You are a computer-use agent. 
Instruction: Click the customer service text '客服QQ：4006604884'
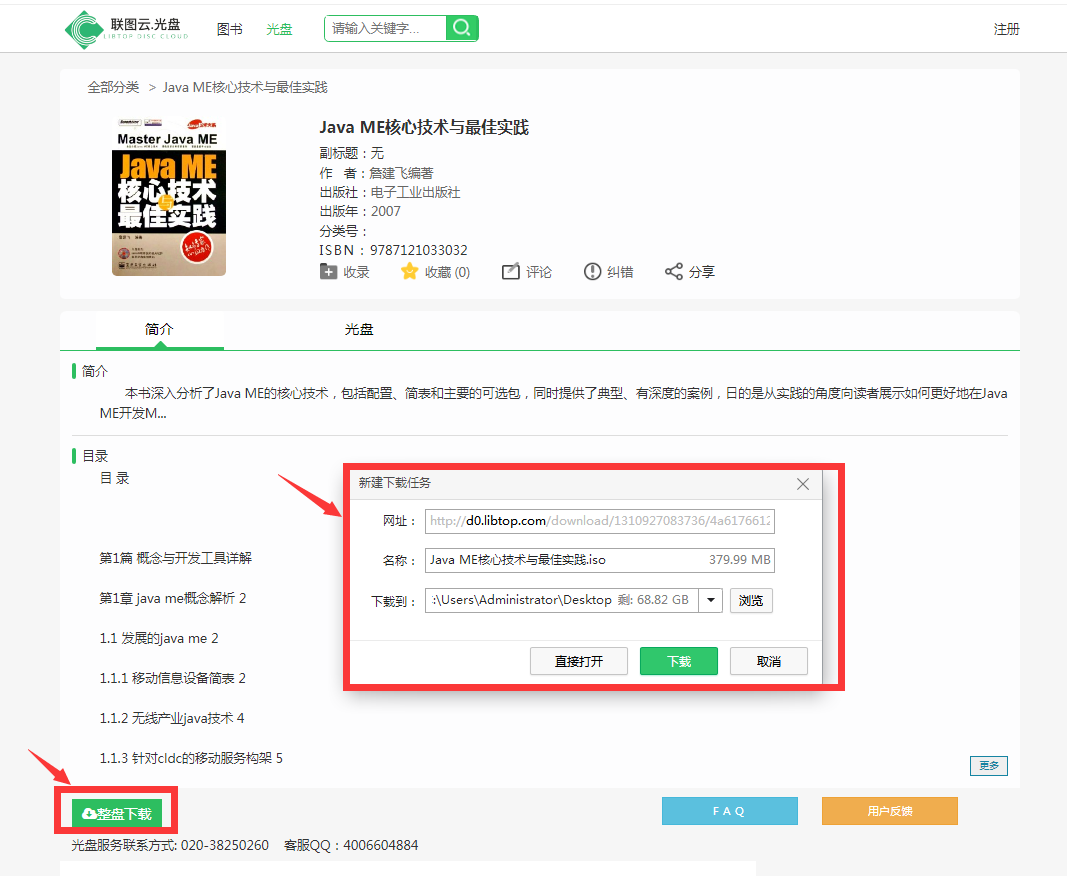(x=351, y=845)
